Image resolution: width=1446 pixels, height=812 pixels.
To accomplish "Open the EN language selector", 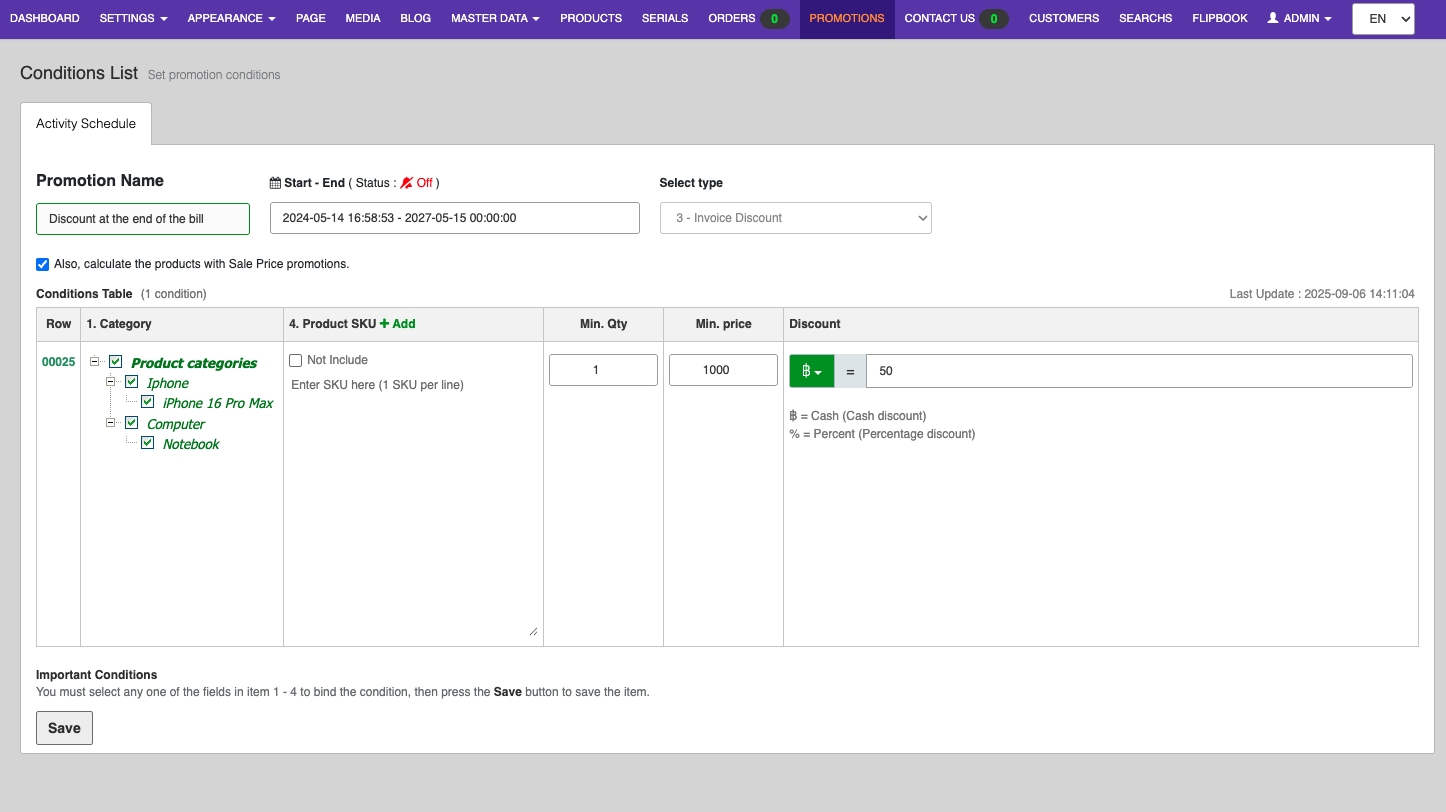I will [x=1383, y=19].
